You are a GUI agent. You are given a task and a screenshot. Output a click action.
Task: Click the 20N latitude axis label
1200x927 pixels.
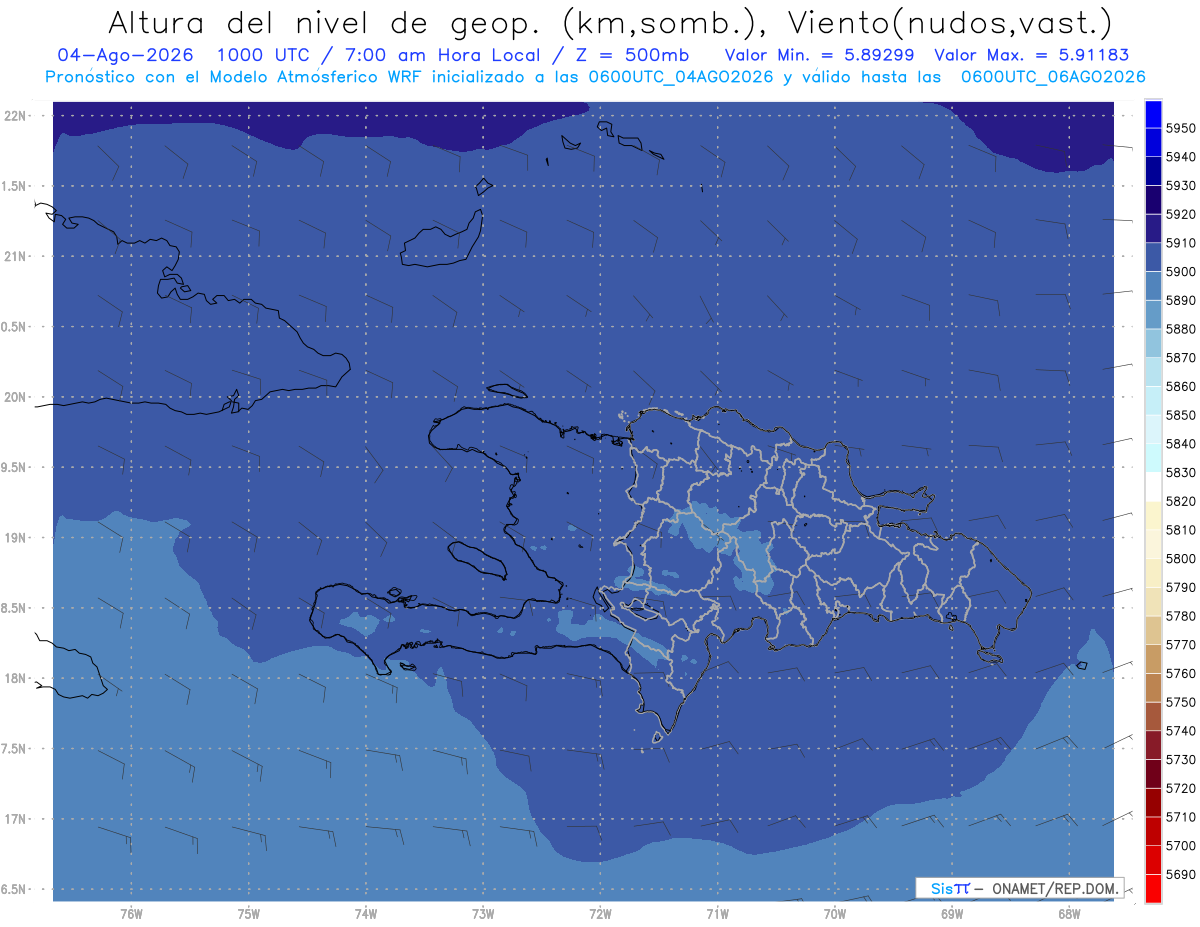pyautogui.click(x=17, y=398)
